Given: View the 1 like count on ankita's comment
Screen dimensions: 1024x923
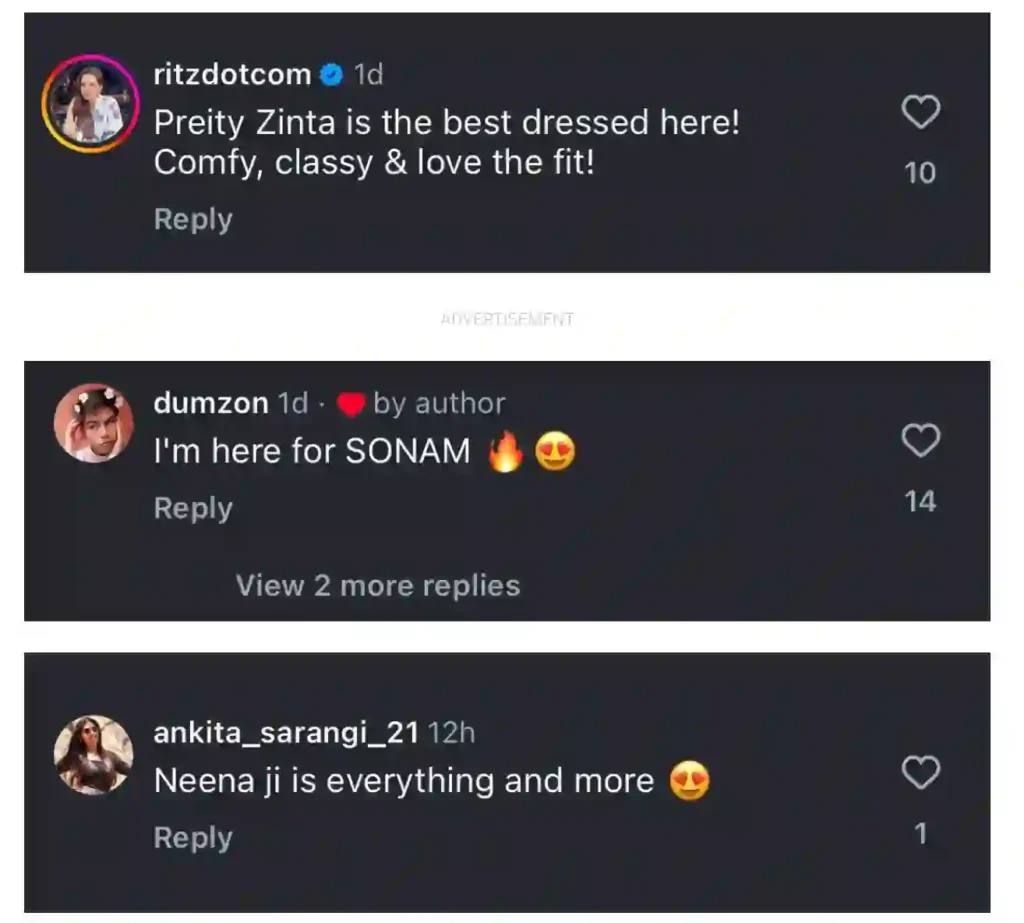Looking at the screenshot, I should point(921,833).
